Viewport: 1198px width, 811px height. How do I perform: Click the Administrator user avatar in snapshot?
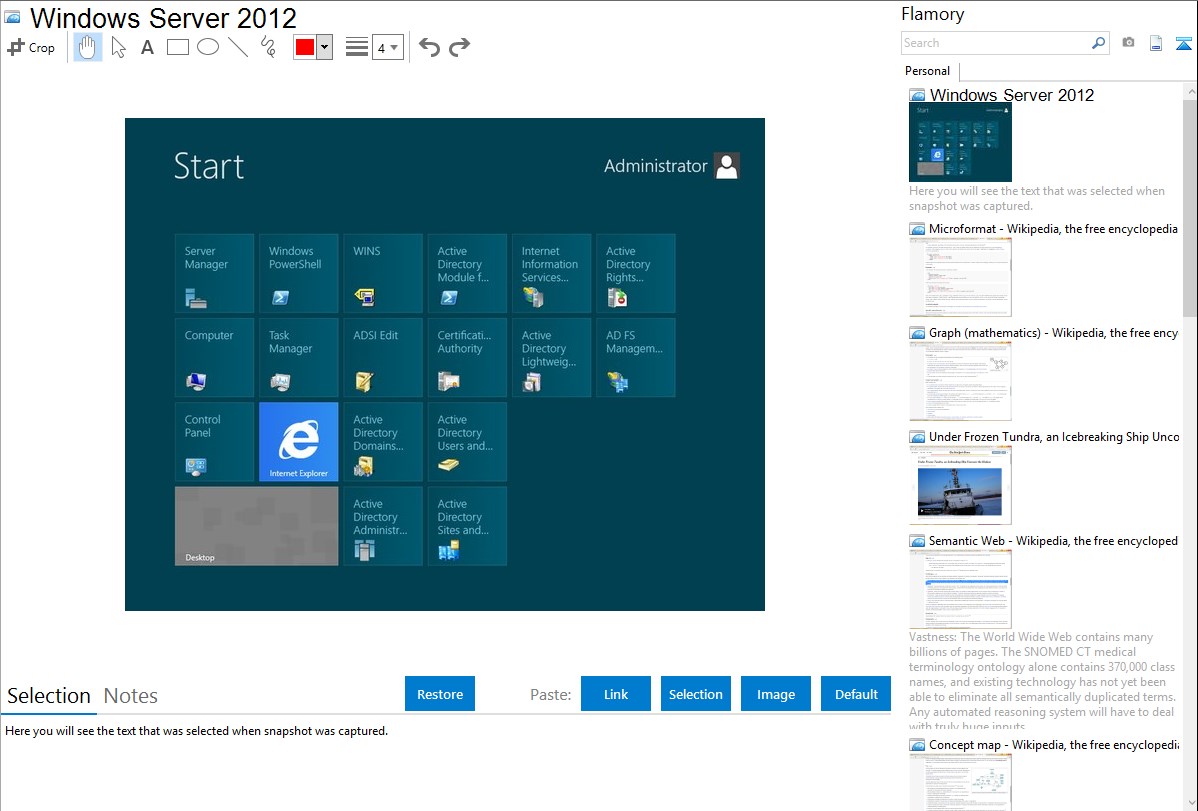click(727, 166)
